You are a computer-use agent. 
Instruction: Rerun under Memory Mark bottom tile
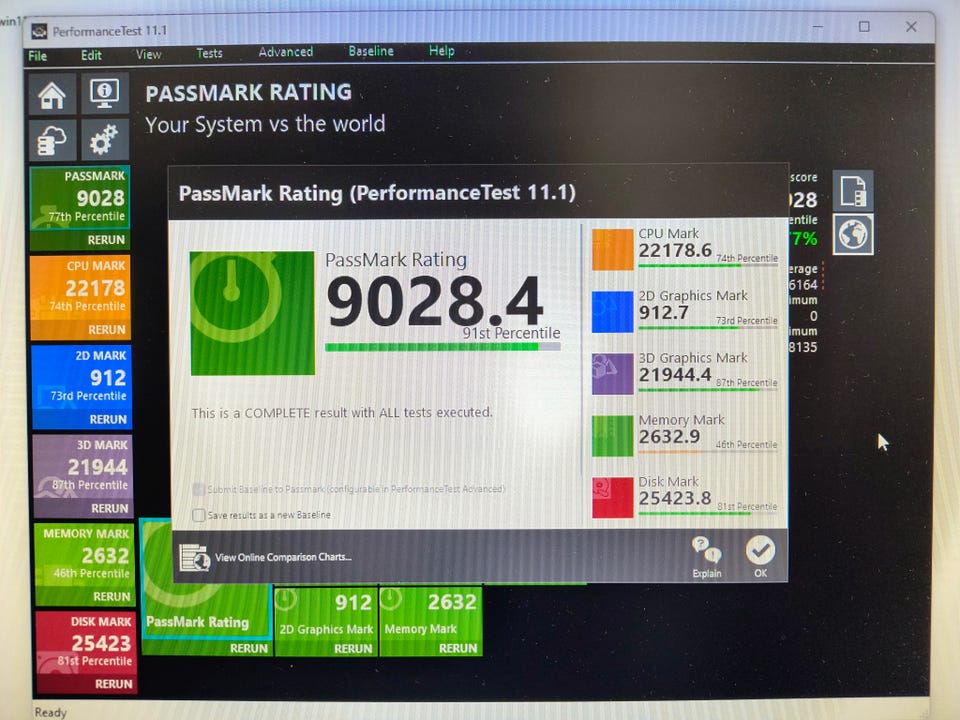click(x=458, y=648)
